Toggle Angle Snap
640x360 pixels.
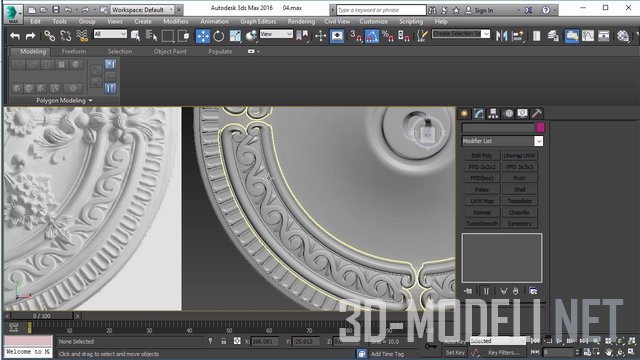point(372,36)
